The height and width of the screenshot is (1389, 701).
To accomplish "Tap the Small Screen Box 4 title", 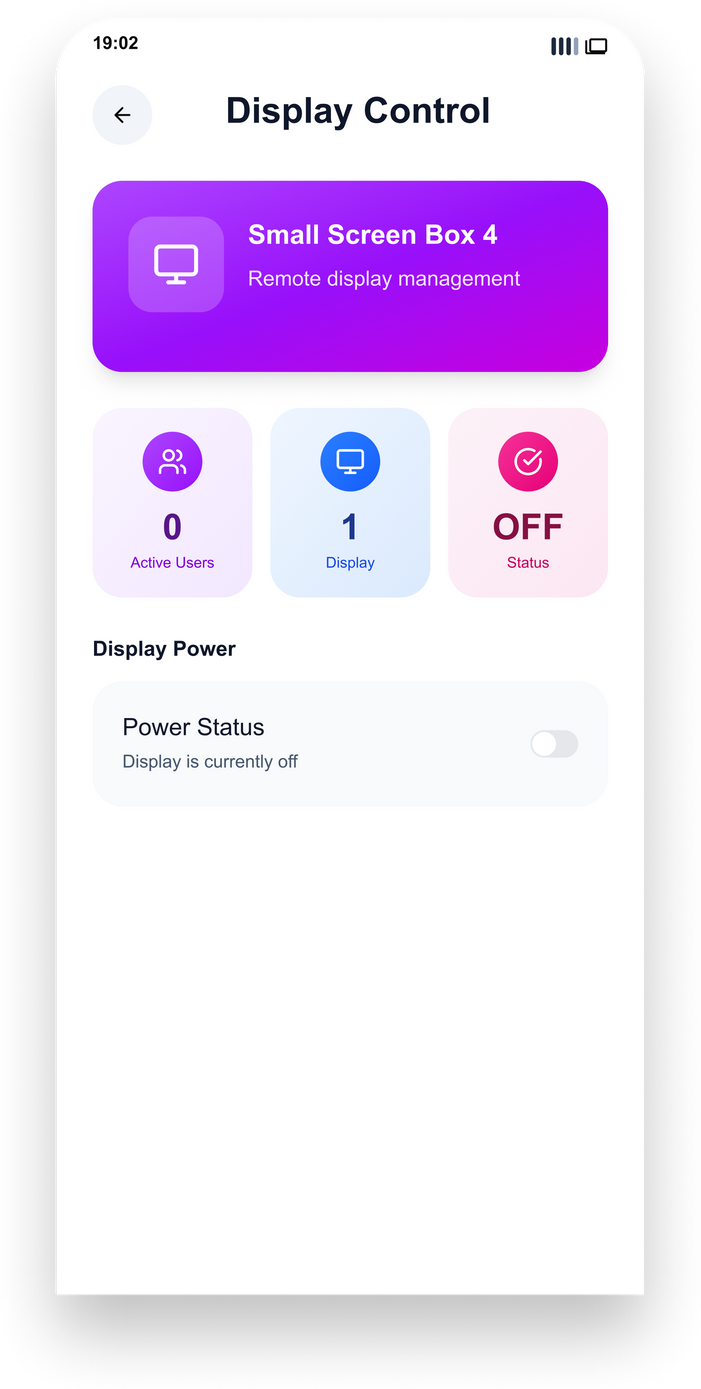I will coord(373,235).
